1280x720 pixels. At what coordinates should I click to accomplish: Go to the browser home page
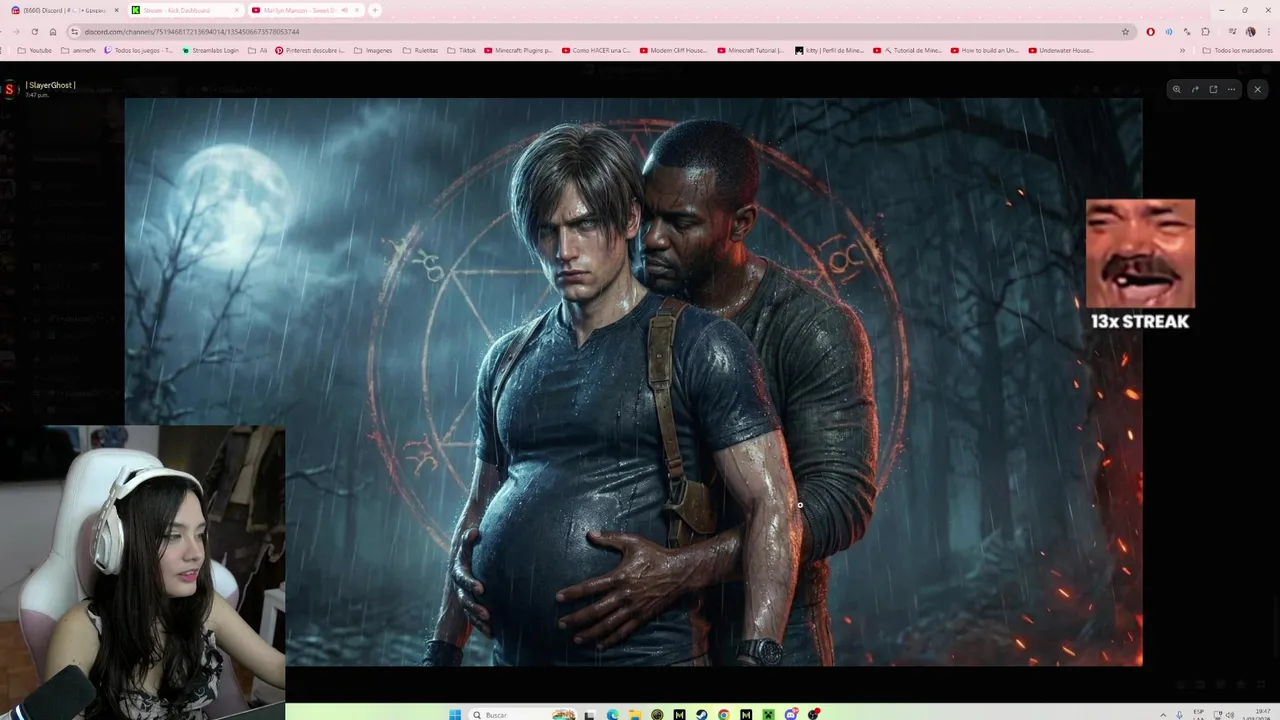tap(53, 32)
